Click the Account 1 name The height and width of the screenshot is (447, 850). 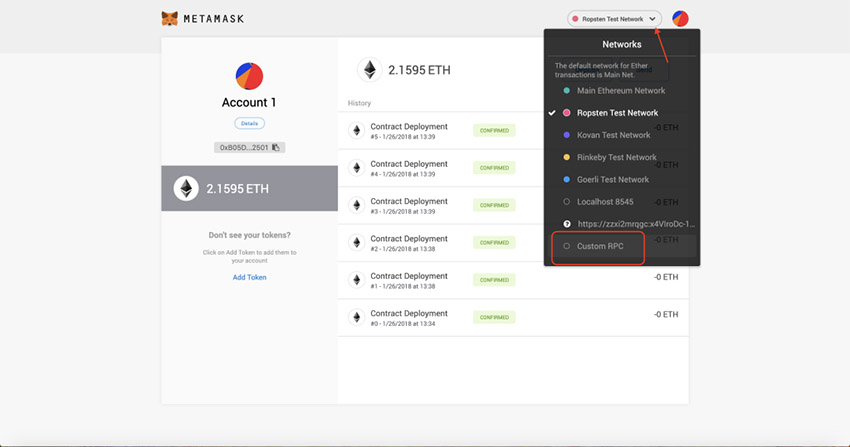249,102
